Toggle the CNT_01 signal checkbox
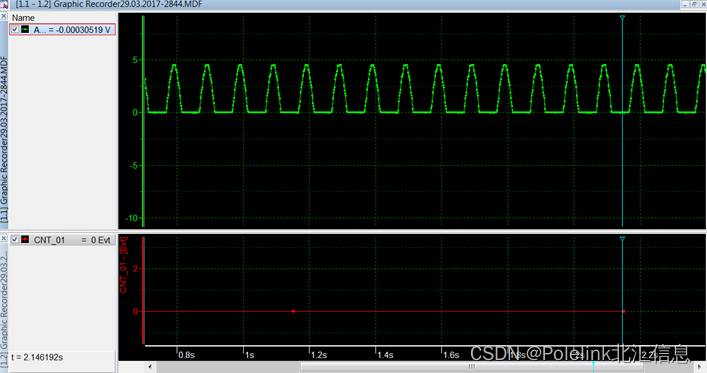This screenshot has width=707, height=373. click(15, 239)
